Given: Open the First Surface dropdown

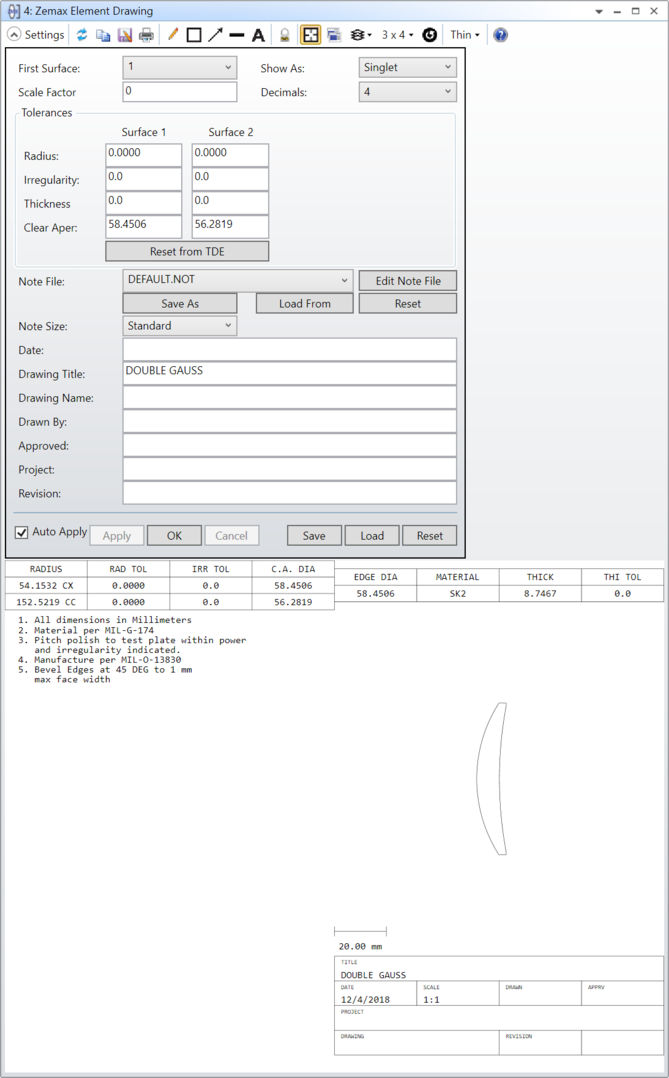Looking at the screenshot, I should [x=179, y=67].
